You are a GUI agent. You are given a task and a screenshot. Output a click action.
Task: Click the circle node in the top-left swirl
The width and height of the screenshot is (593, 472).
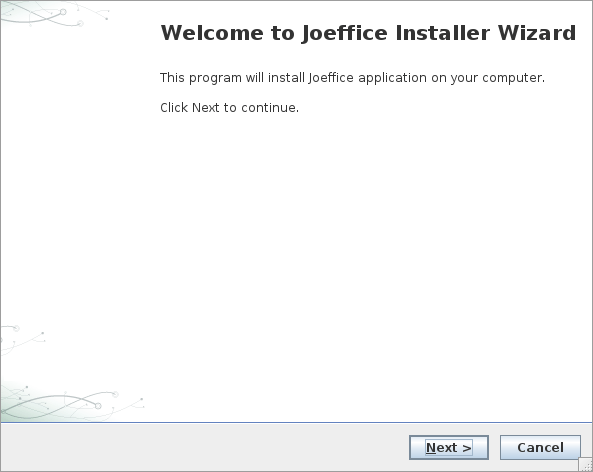coord(63,12)
